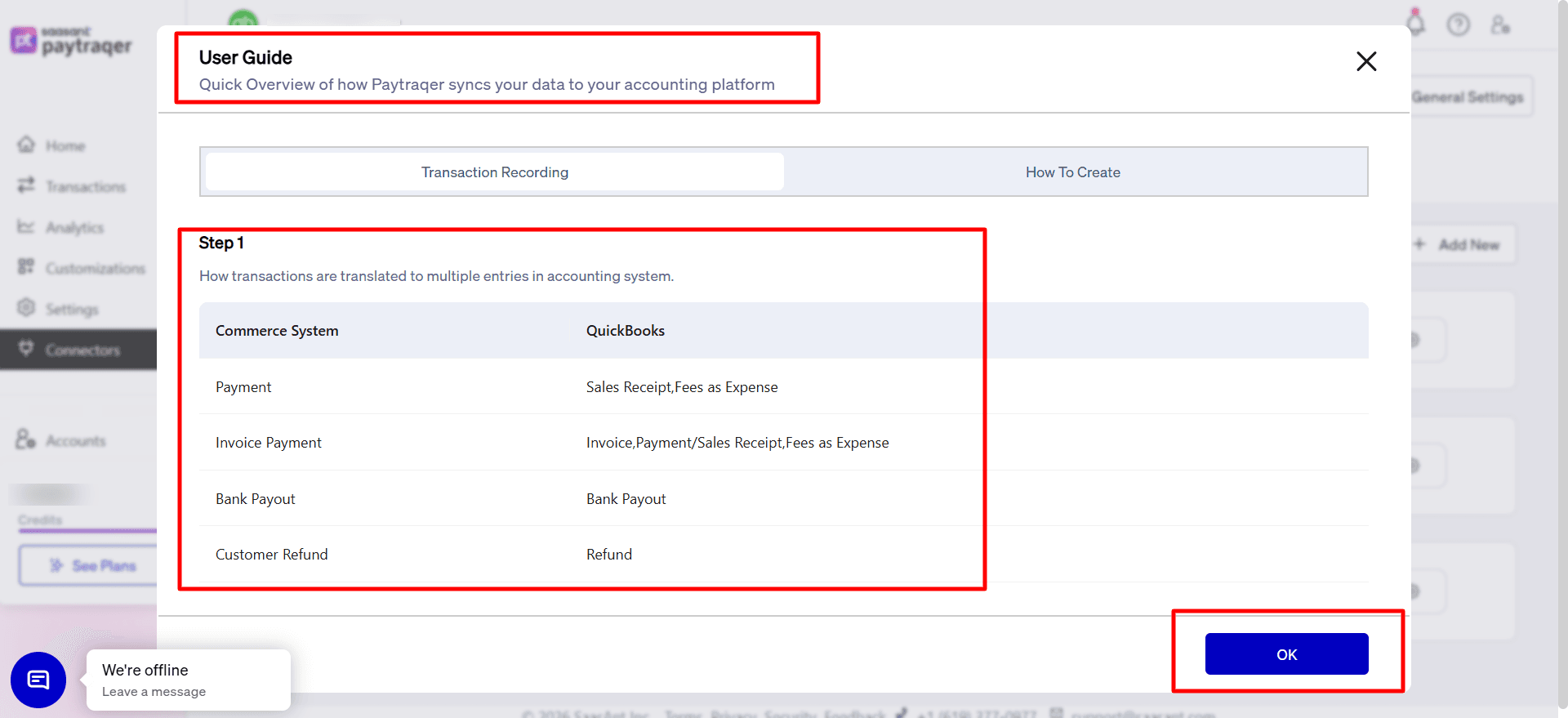Select the 'Sales Receipt,Fees as Expense' cell
The width and height of the screenshot is (1568, 718).
point(682,387)
